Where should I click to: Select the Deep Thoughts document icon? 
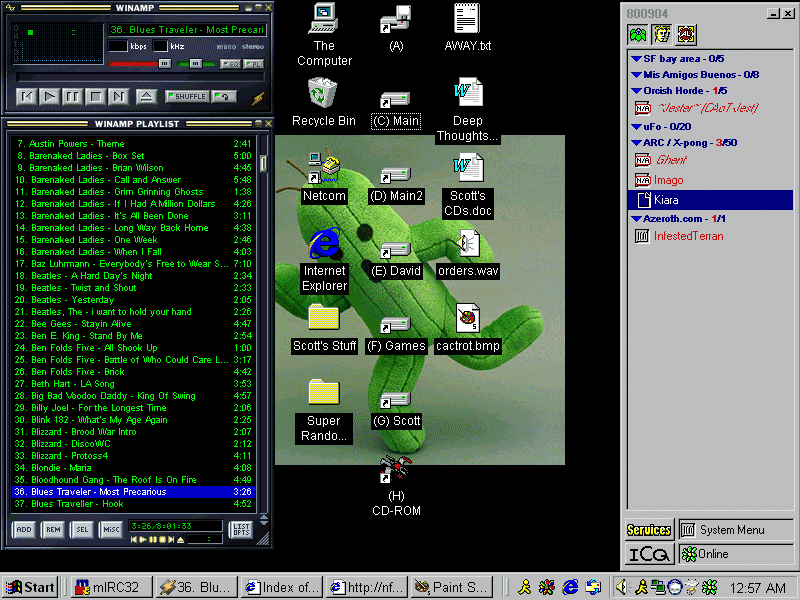[467, 109]
